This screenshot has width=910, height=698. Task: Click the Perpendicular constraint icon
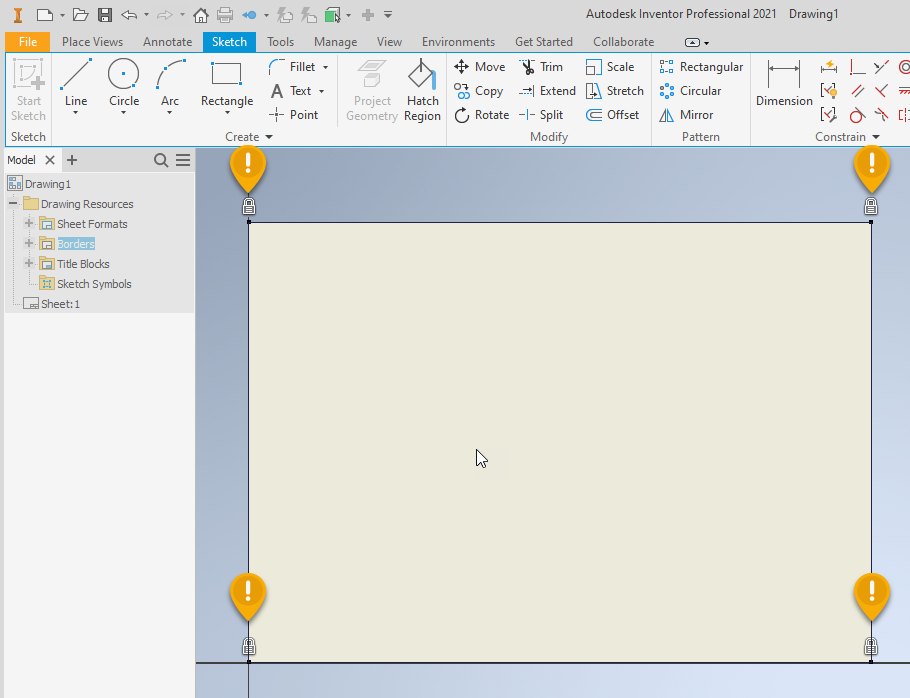click(x=858, y=67)
